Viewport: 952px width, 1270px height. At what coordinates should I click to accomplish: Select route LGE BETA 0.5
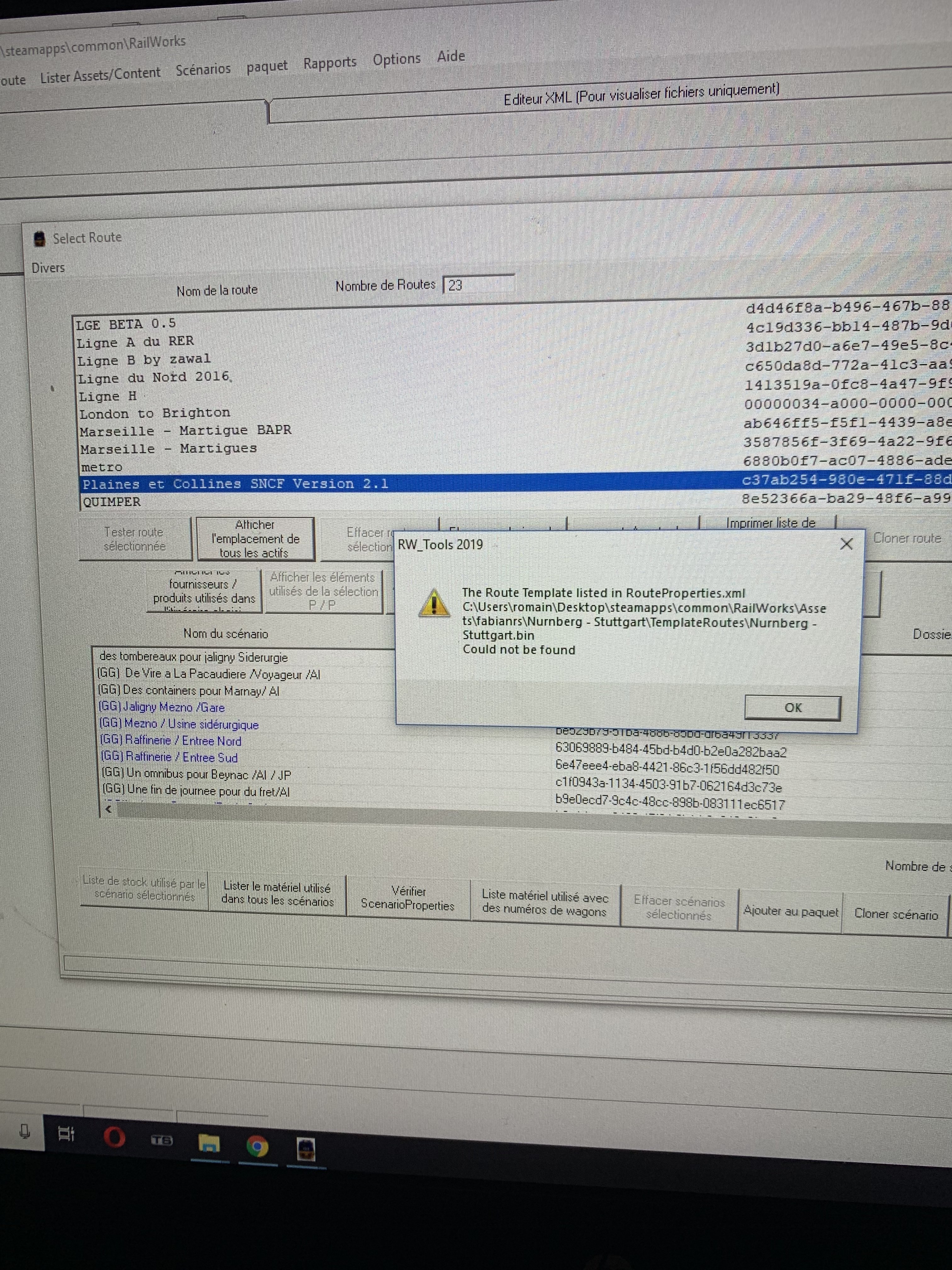click(126, 324)
